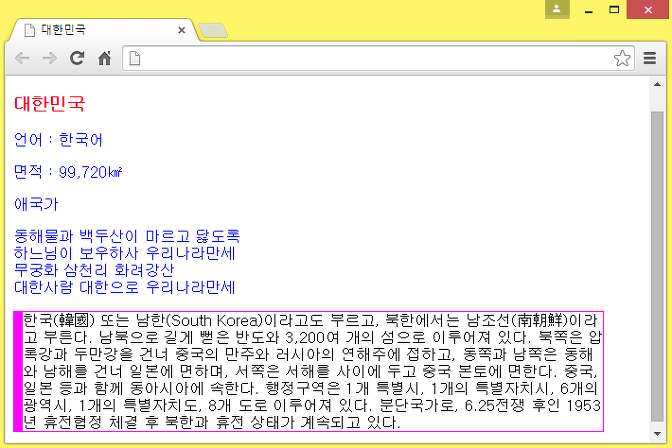Viewport: 672px width, 448px height.
Task: Open the Chrome hamburger menu
Action: pos(650,58)
